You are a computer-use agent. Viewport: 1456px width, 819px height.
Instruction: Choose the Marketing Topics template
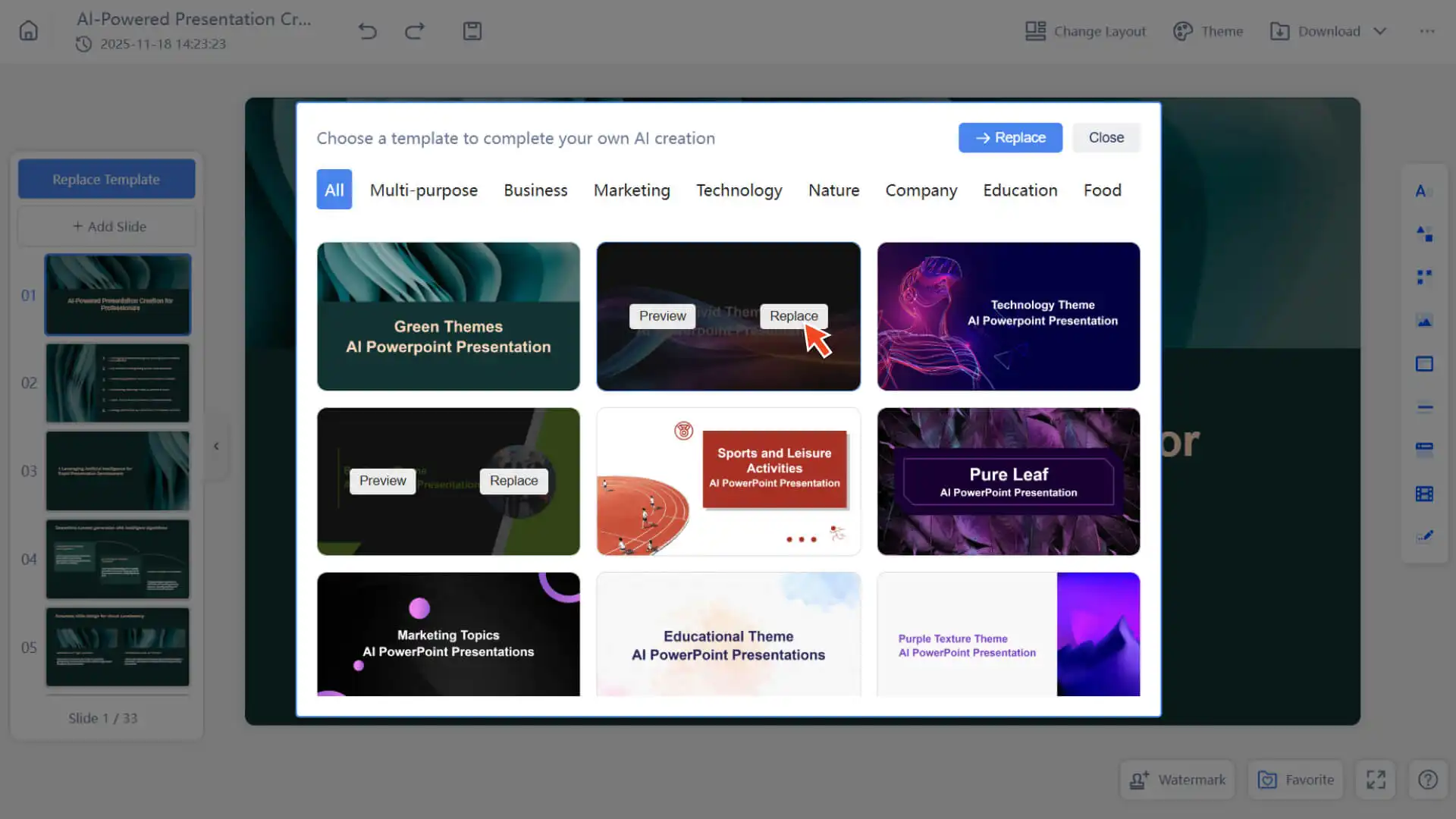[x=448, y=634]
